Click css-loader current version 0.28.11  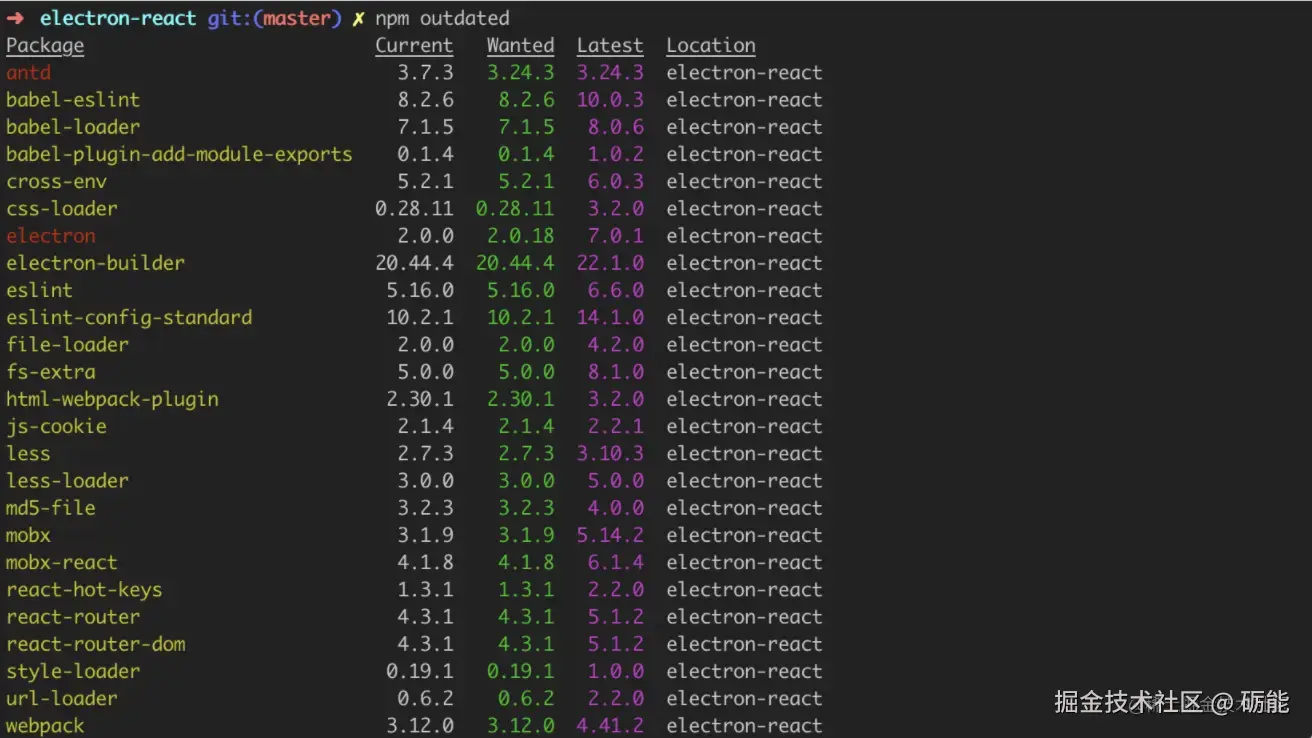coord(414,209)
